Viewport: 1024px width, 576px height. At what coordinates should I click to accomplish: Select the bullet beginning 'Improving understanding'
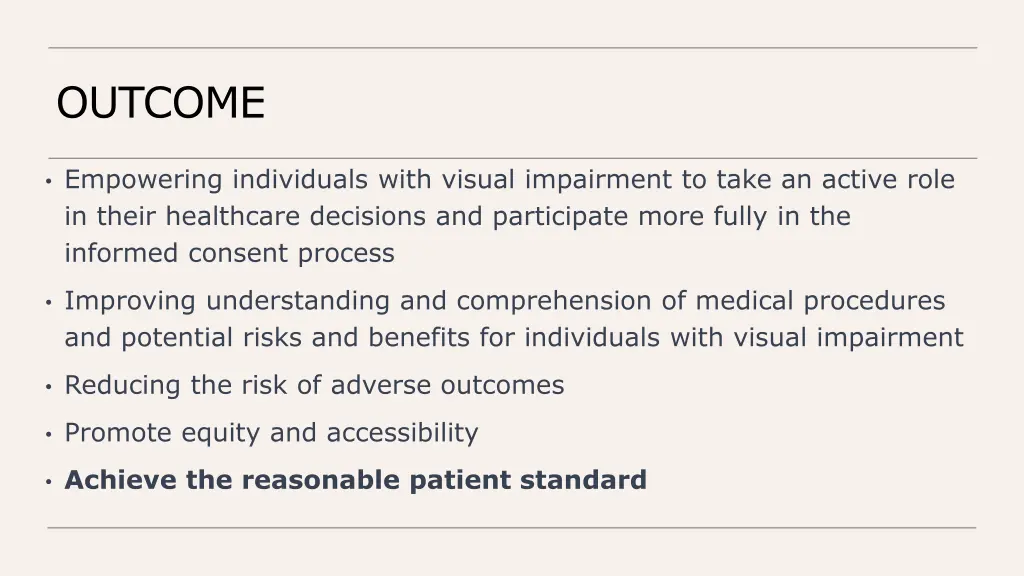513,319
